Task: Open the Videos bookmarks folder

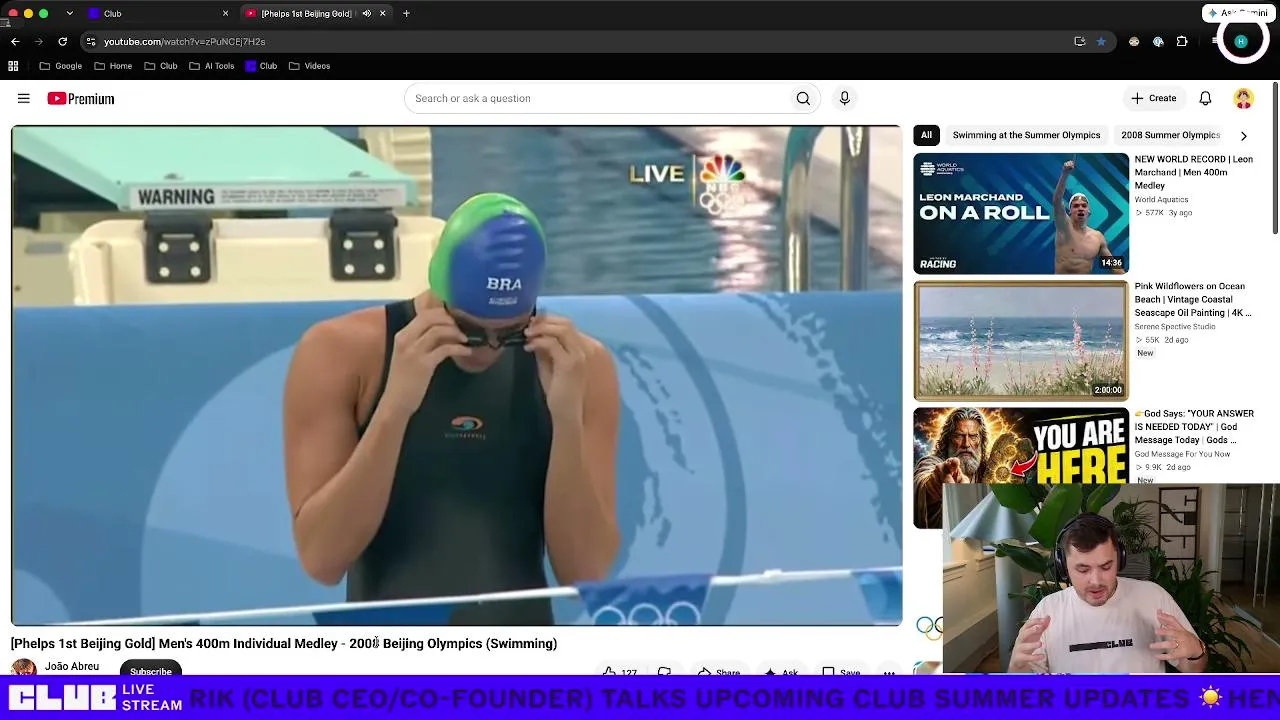Action: pyautogui.click(x=309, y=66)
